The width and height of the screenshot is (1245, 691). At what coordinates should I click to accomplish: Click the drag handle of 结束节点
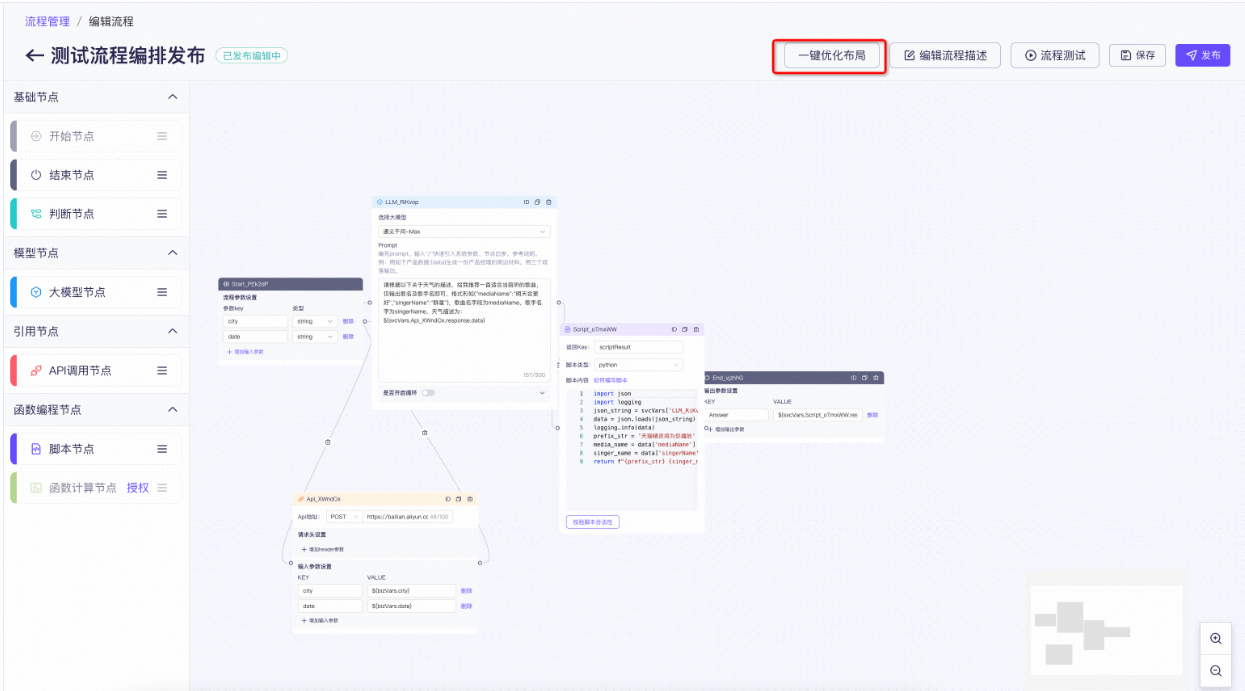[x=162, y=175]
